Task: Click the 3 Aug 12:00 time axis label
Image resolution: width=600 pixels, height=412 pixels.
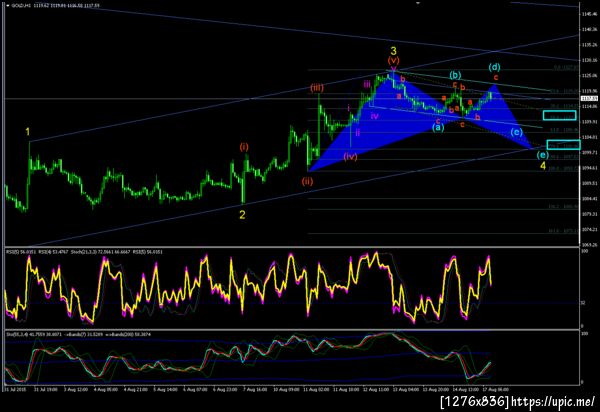Action: (x=76, y=389)
